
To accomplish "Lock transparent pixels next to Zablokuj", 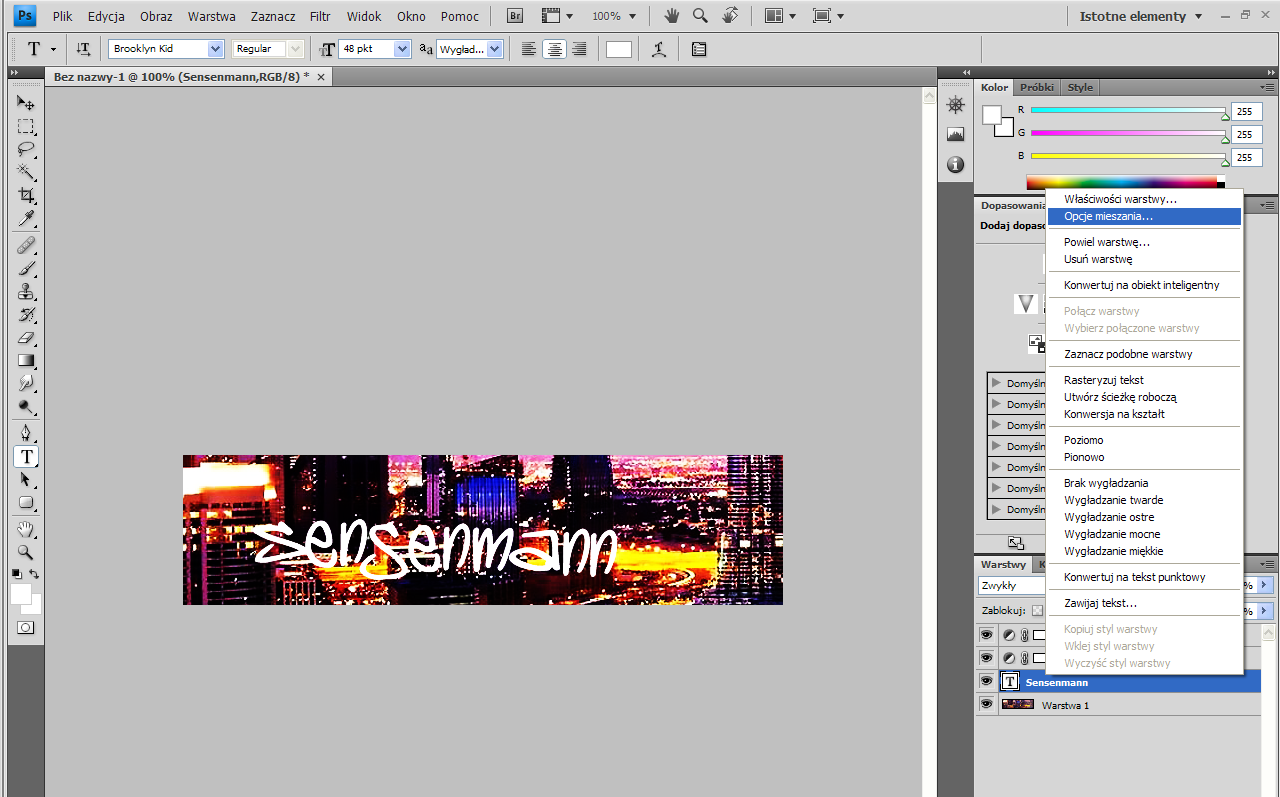I will point(1037,610).
